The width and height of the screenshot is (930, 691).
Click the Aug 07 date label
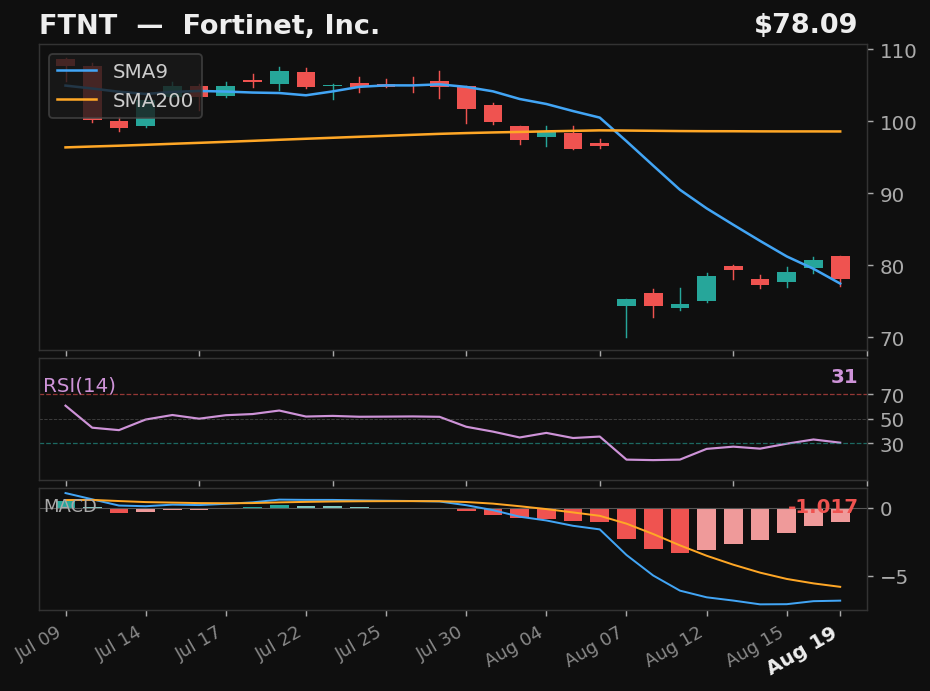coord(594,646)
